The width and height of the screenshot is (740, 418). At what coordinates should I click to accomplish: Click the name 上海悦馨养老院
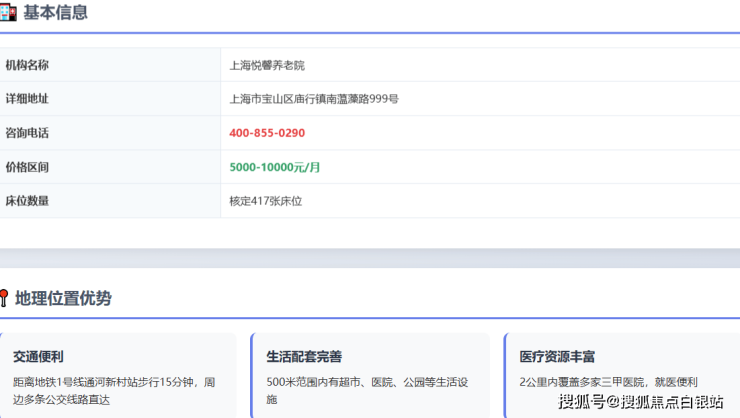[x=267, y=65]
